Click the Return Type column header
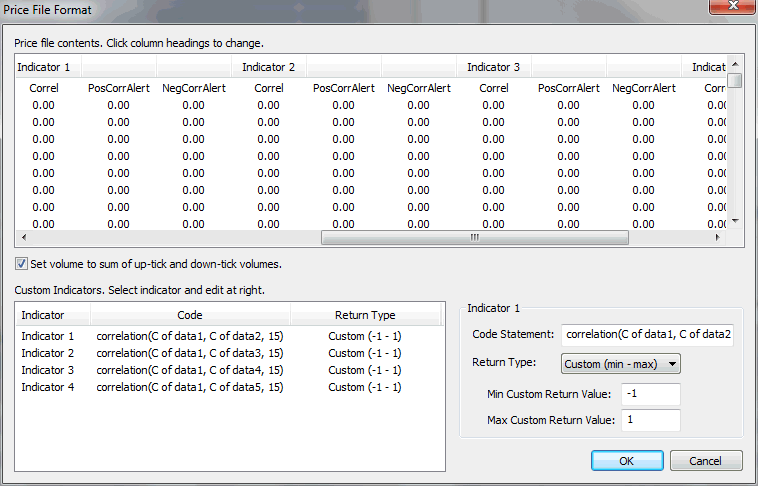 click(x=365, y=315)
